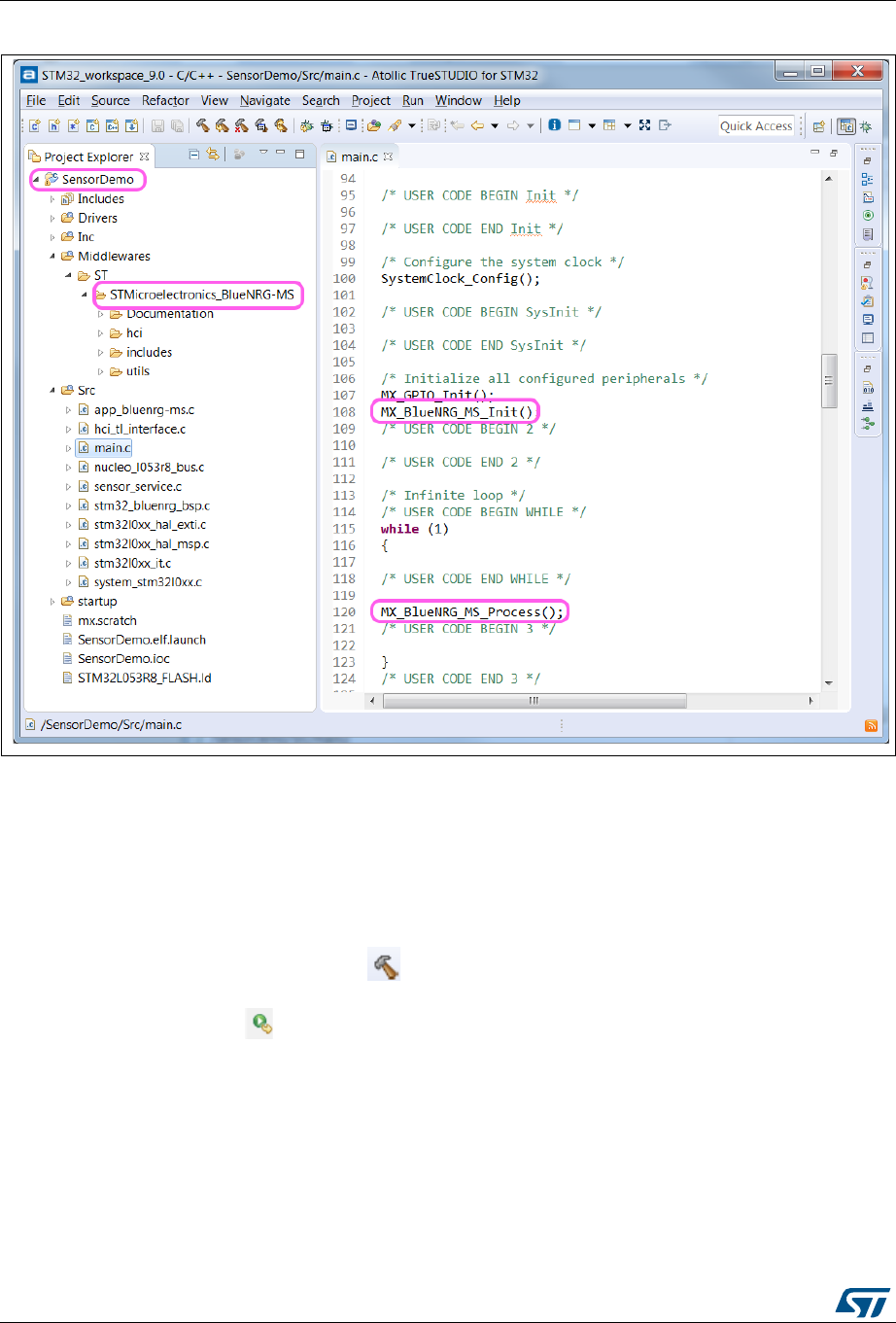Image resolution: width=896 pixels, height=1323 pixels.
Task: Click the MX_BlueNRG_MS_Process(); code line
Action: point(471,612)
